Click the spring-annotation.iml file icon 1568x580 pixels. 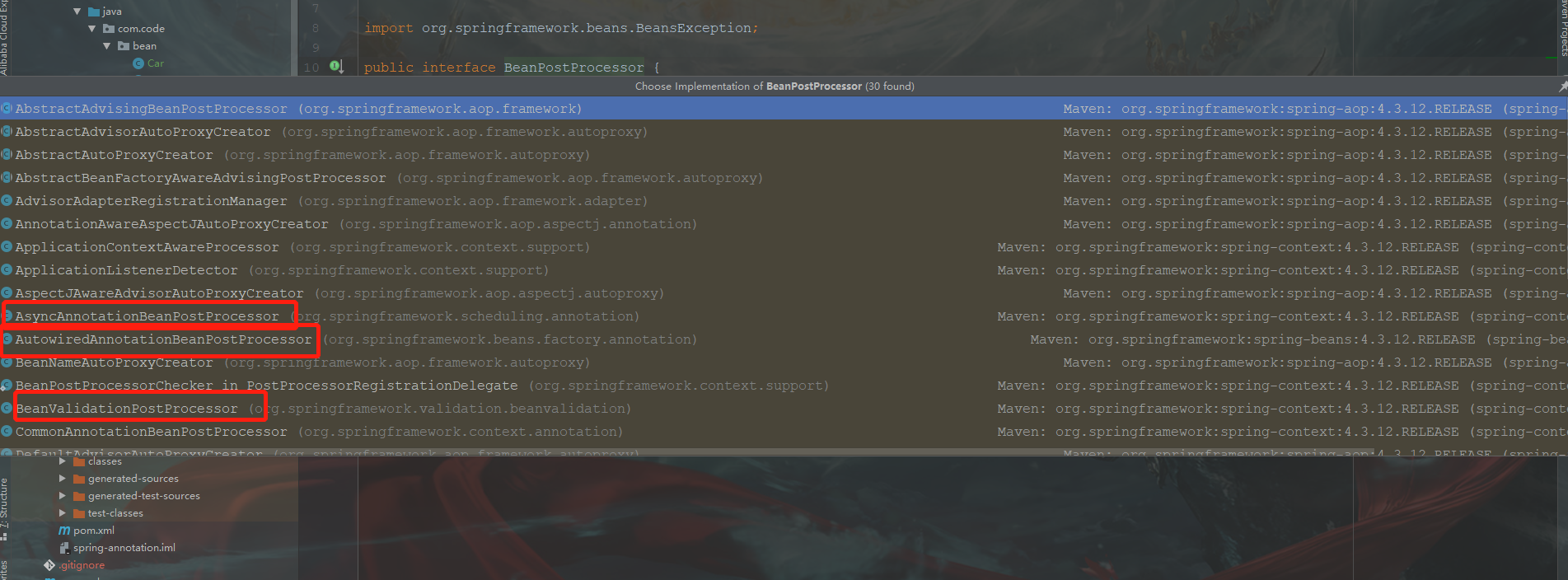point(64,548)
